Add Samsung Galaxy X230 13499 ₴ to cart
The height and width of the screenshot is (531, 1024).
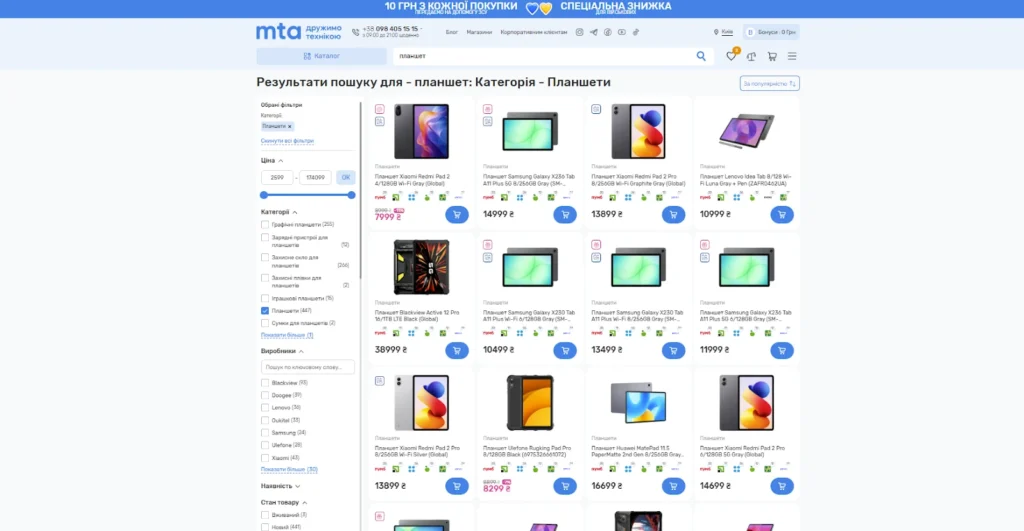coord(673,350)
